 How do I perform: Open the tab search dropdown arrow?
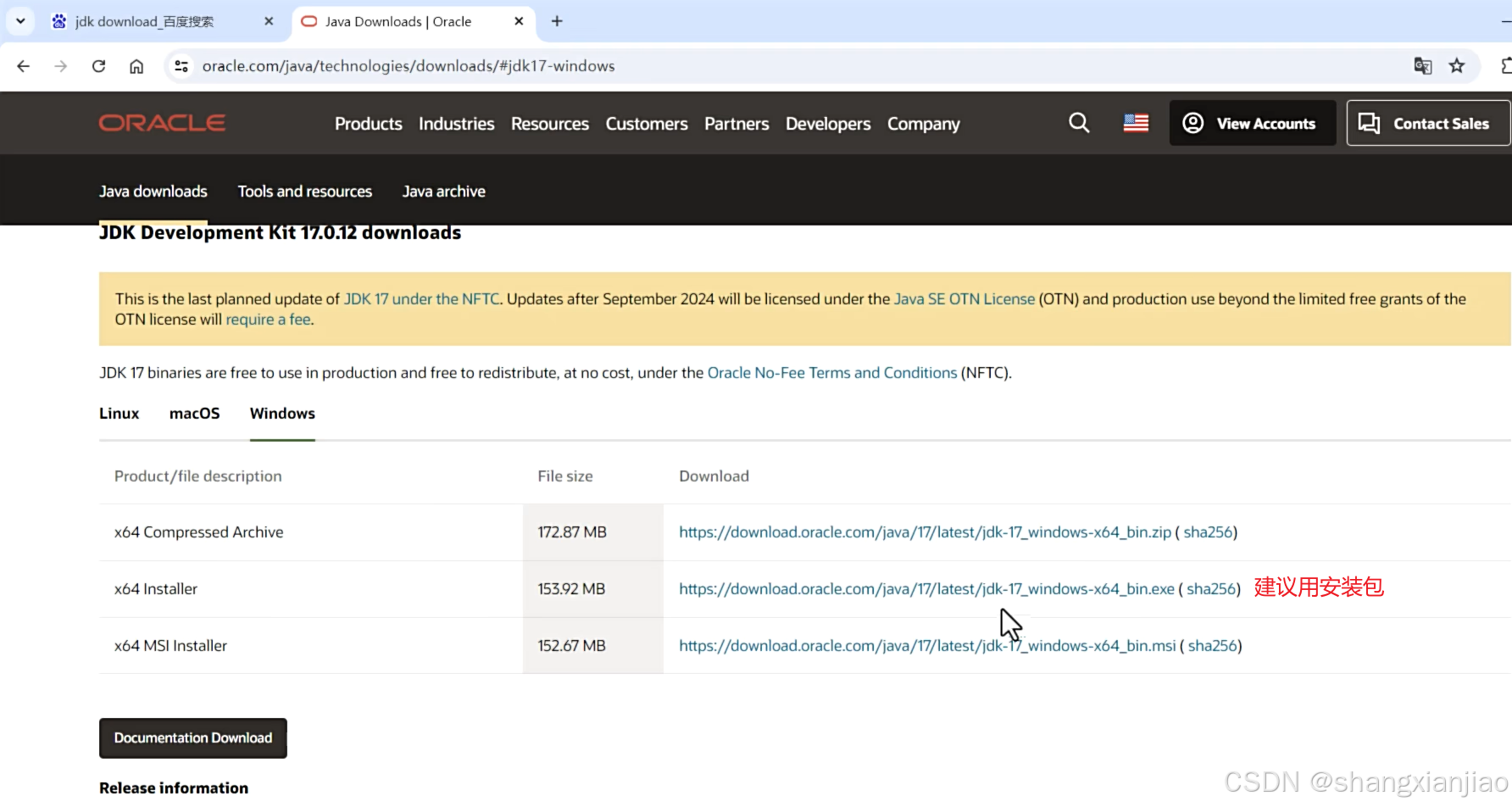pos(20,21)
